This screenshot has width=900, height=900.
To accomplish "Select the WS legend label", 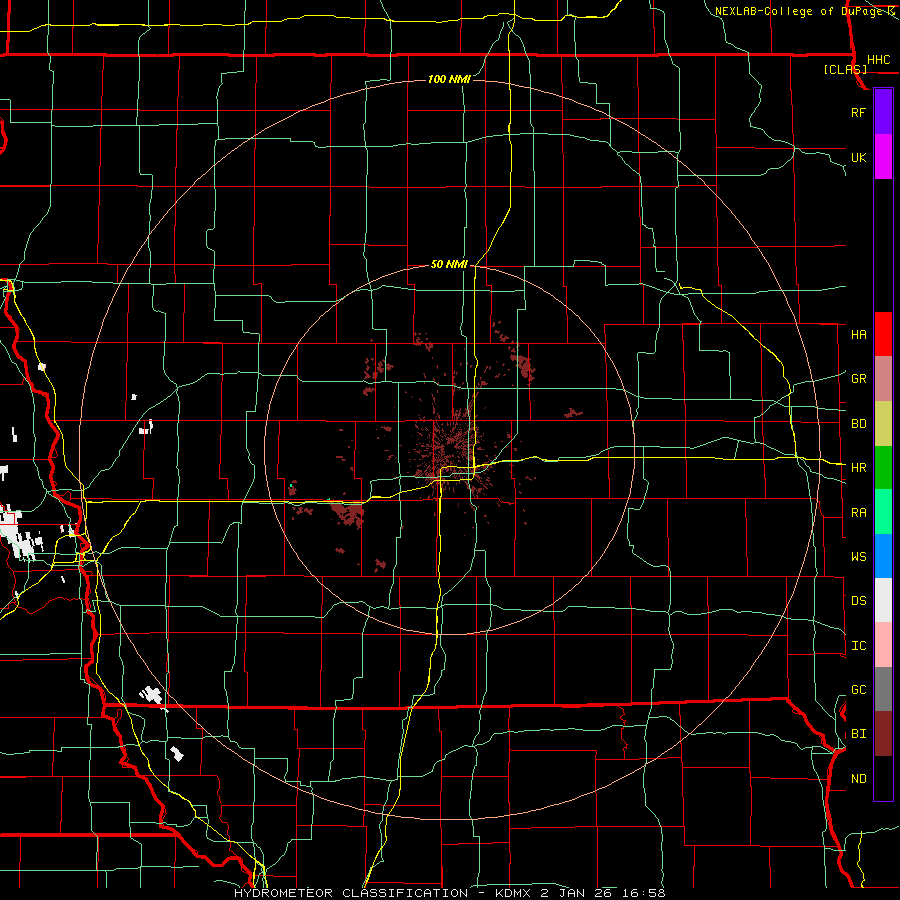I will coord(858,557).
